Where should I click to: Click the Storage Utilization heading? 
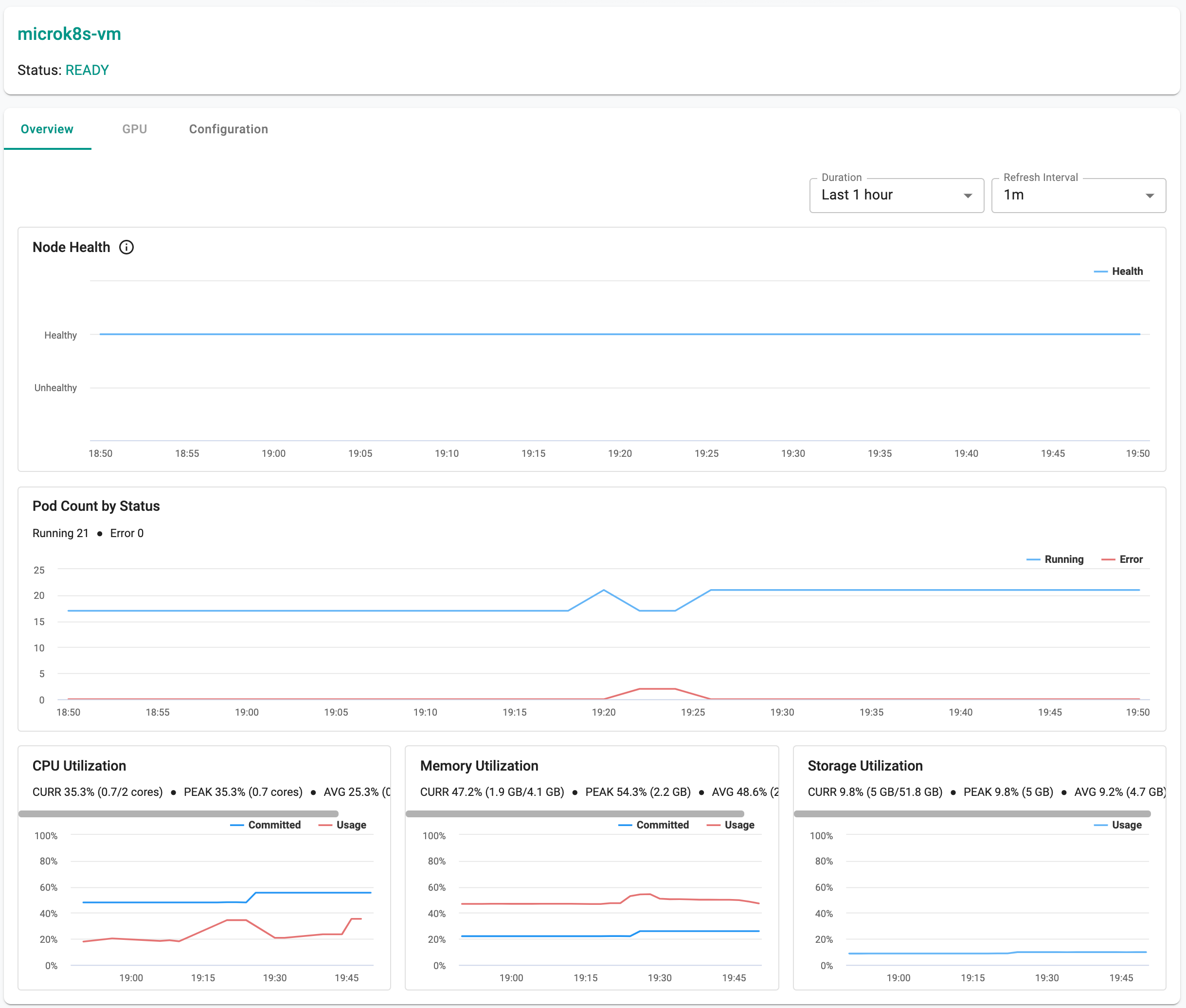click(x=865, y=766)
